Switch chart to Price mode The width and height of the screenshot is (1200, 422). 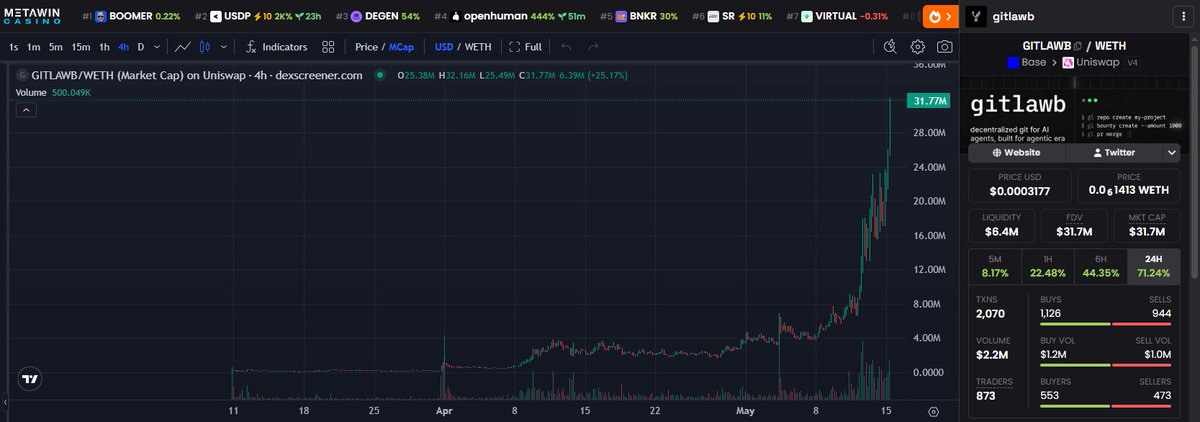pos(366,47)
